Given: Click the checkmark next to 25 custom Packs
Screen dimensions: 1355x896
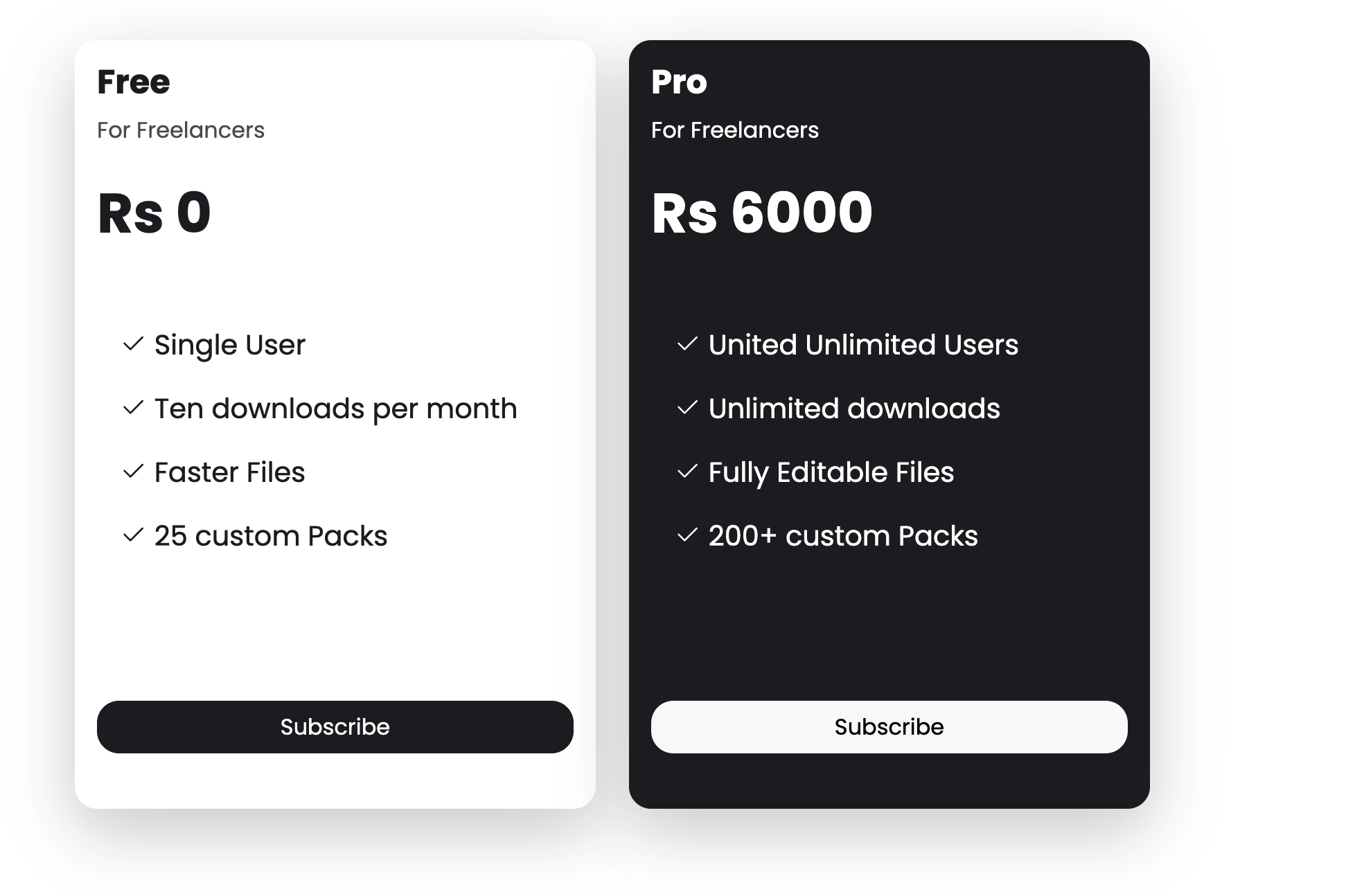Looking at the screenshot, I should (133, 535).
